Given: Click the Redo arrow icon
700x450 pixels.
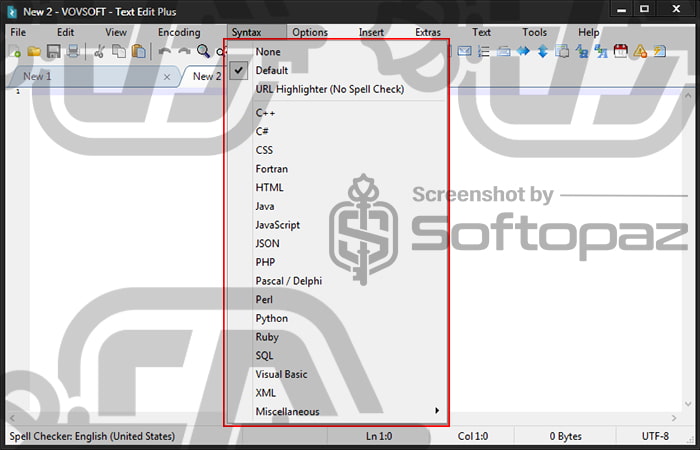Looking at the screenshot, I should (184, 51).
